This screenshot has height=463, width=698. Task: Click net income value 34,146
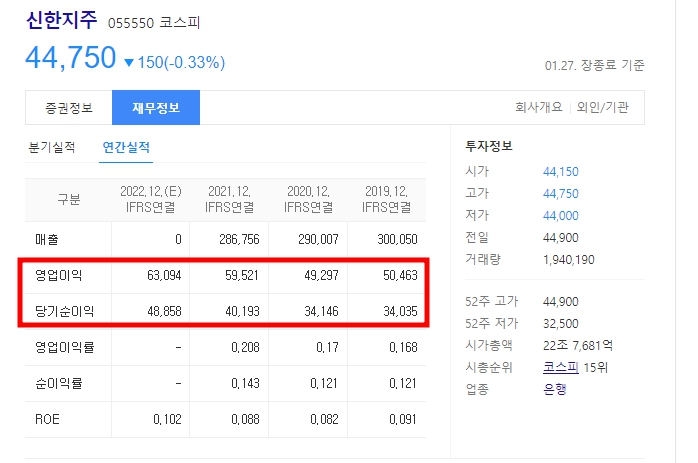(x=321, y=311)
